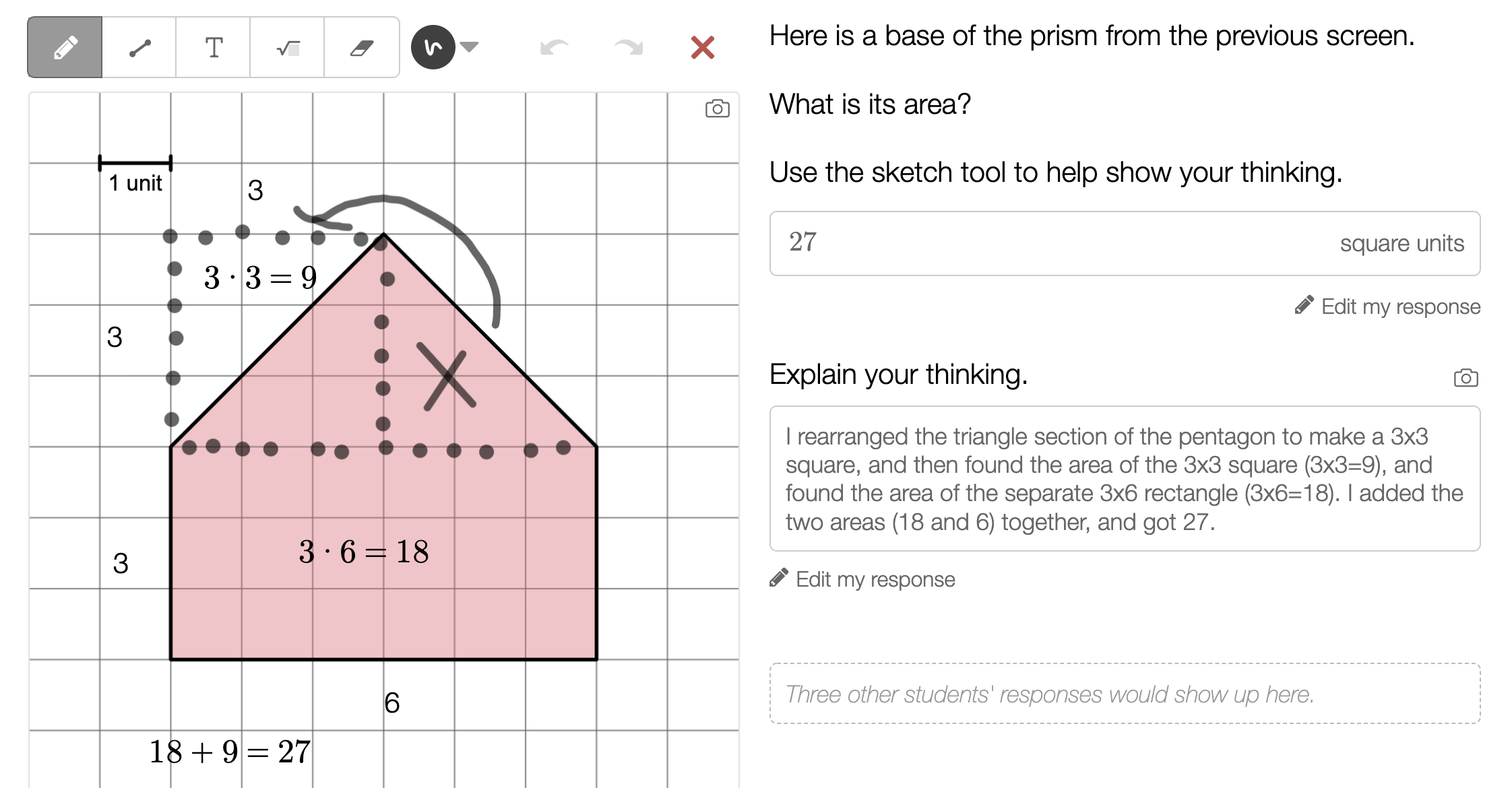Click the 3 · 3 = 9 label
1512x788 pixels.
260,277
